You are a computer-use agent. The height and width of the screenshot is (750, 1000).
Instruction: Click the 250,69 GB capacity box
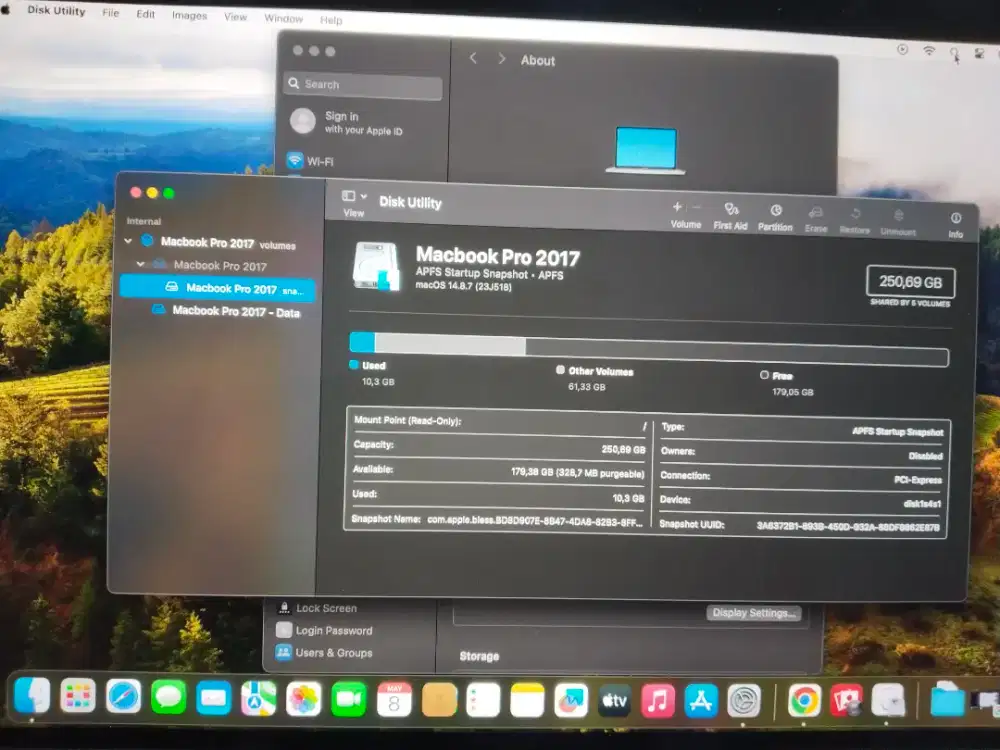pyautogui.click(x=910, y=282)
